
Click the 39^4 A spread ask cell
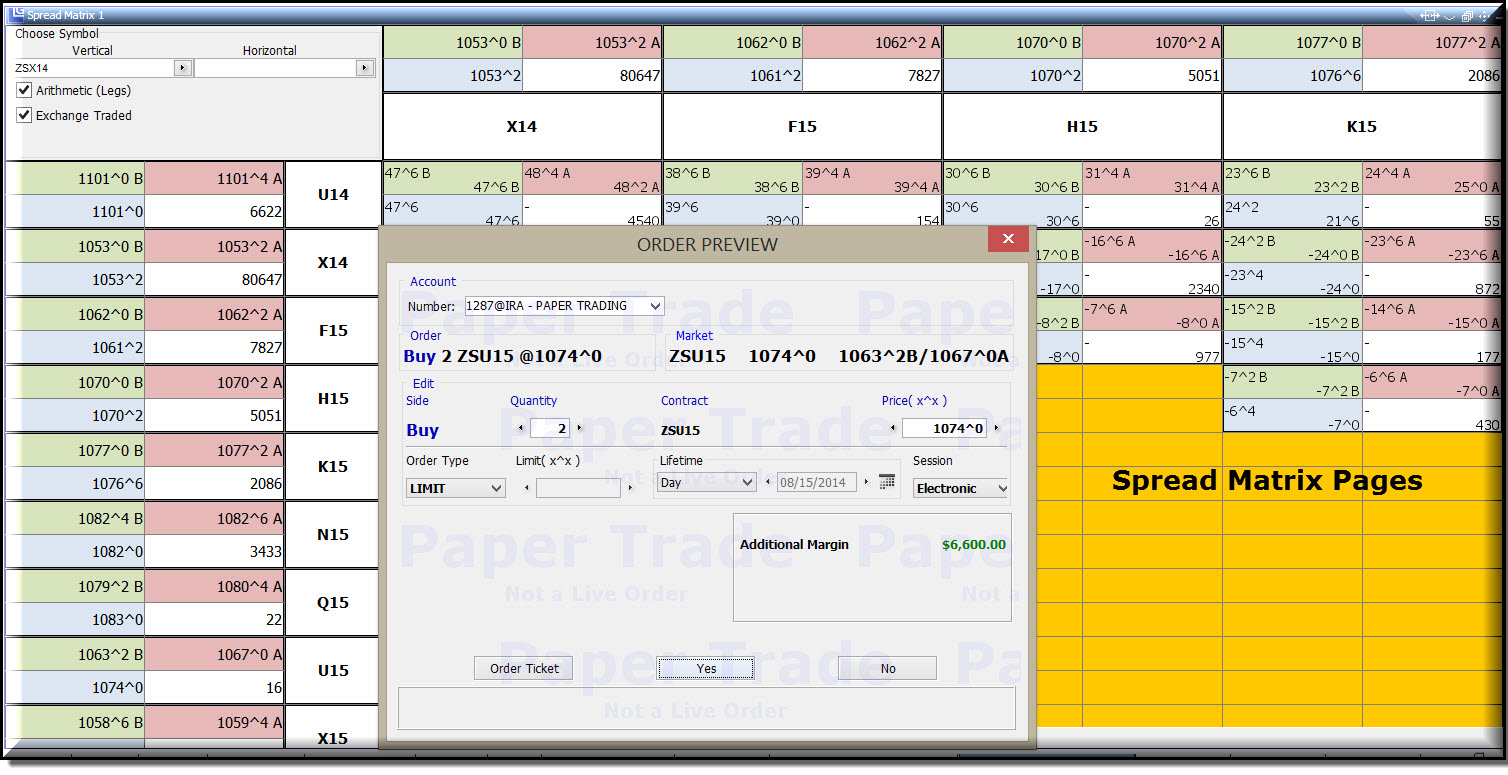click(x=872, y=179)
